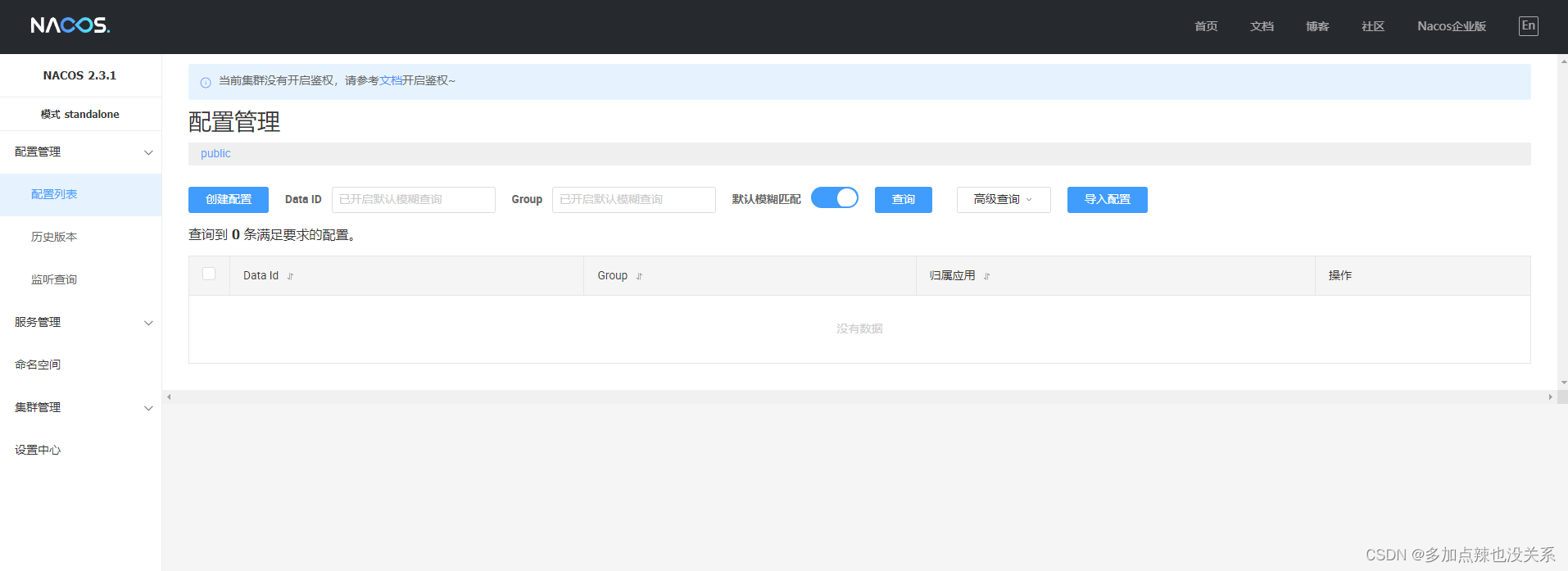Open 文档 in top navigation
The image size is (1568, 571).
[1262, 26]
